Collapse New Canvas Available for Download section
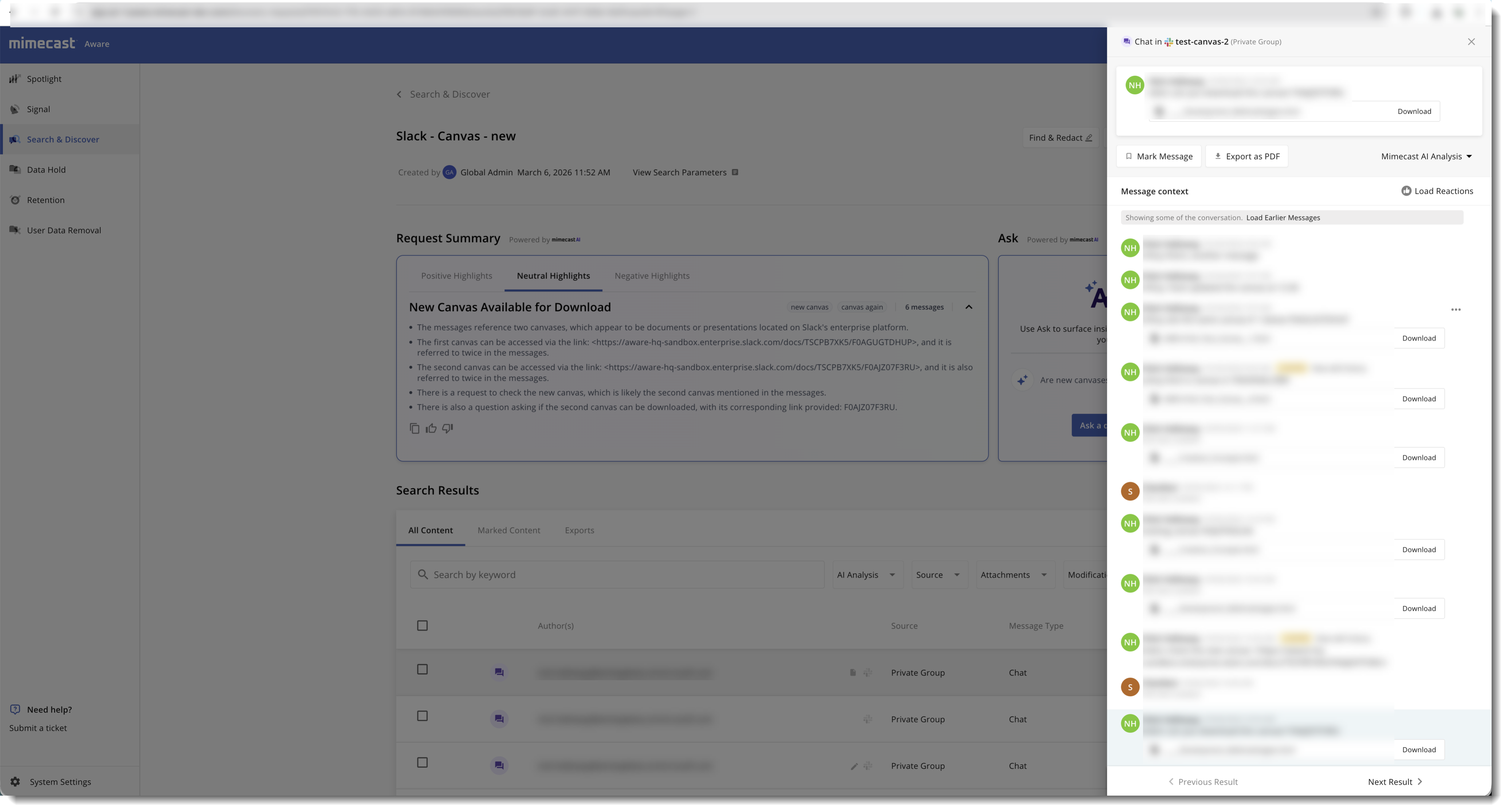This screenshot has height=812, width=1508. point(969,308)
